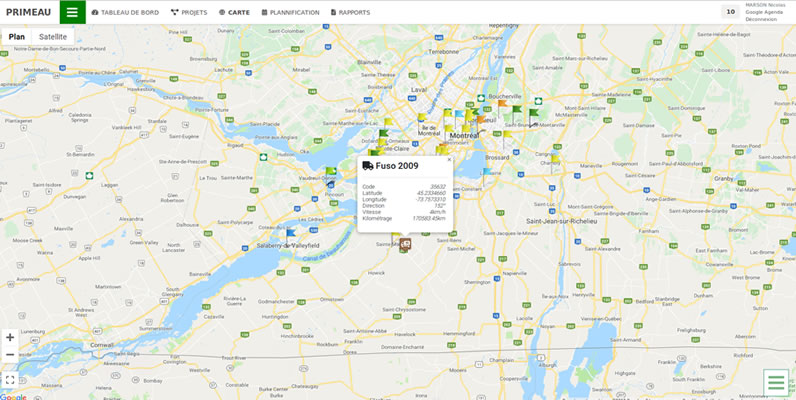This screenshot has width=796, height=400.
Task: Open the Plannification page
Action: tap(290, 12)
